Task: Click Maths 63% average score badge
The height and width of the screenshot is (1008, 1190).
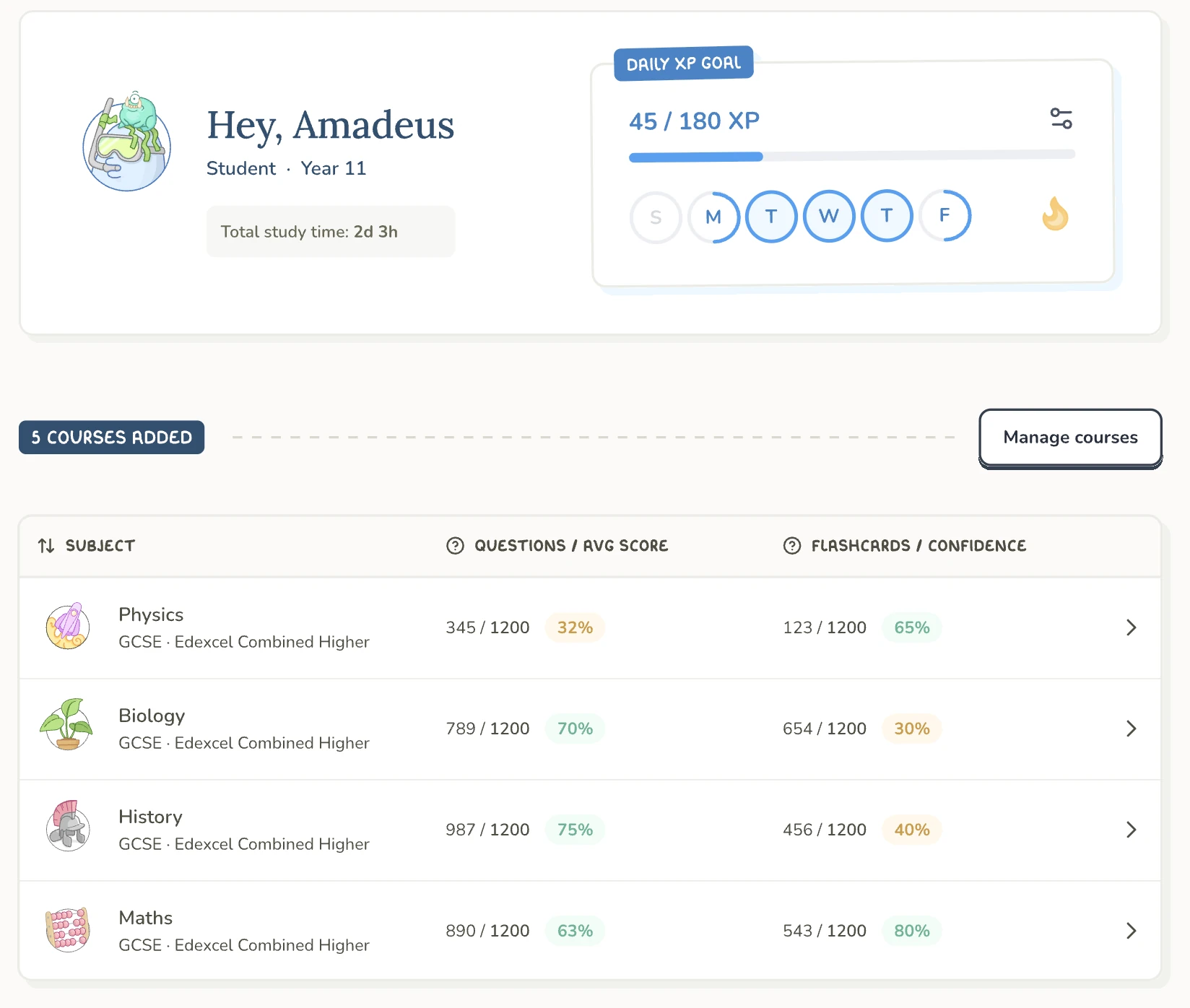Action: coord(575,931)
